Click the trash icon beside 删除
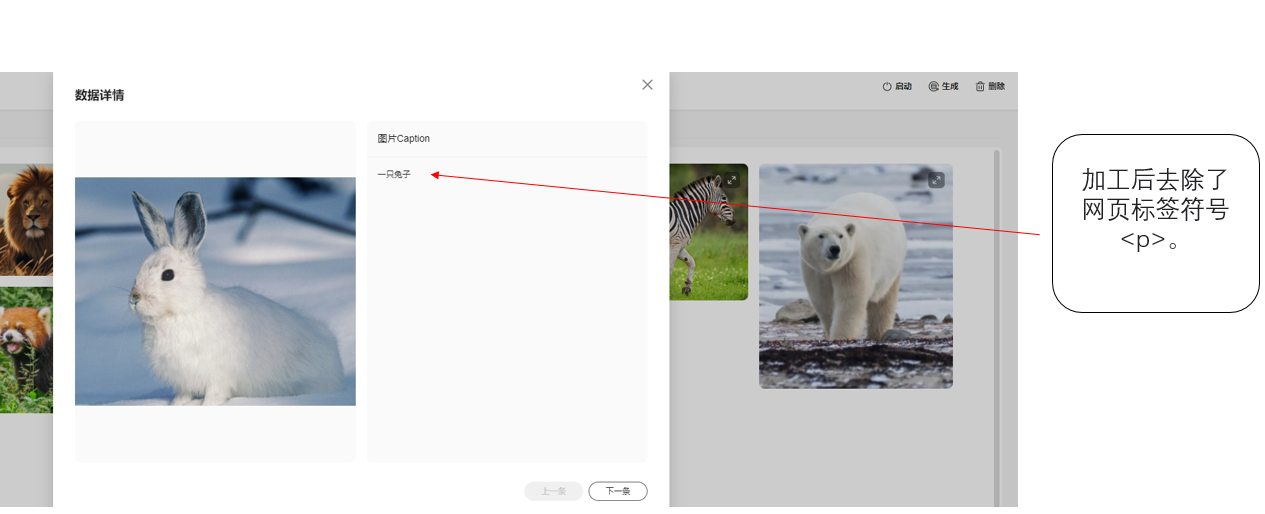 980,87
